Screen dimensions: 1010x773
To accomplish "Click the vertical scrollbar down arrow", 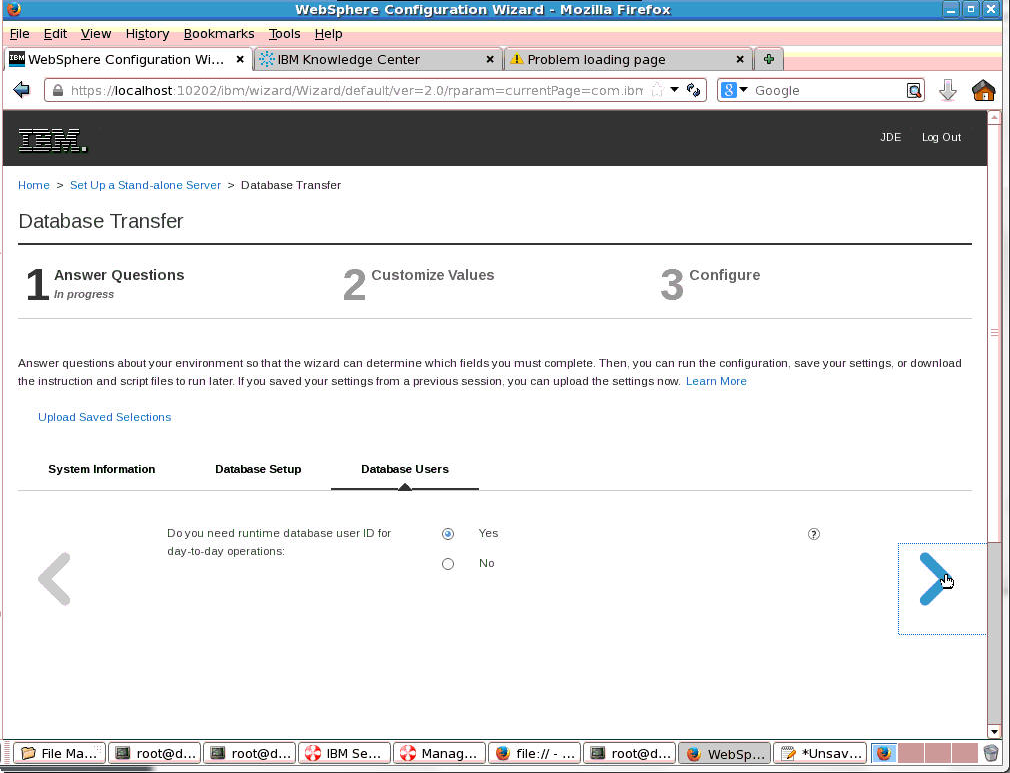I will click(994, 731).
